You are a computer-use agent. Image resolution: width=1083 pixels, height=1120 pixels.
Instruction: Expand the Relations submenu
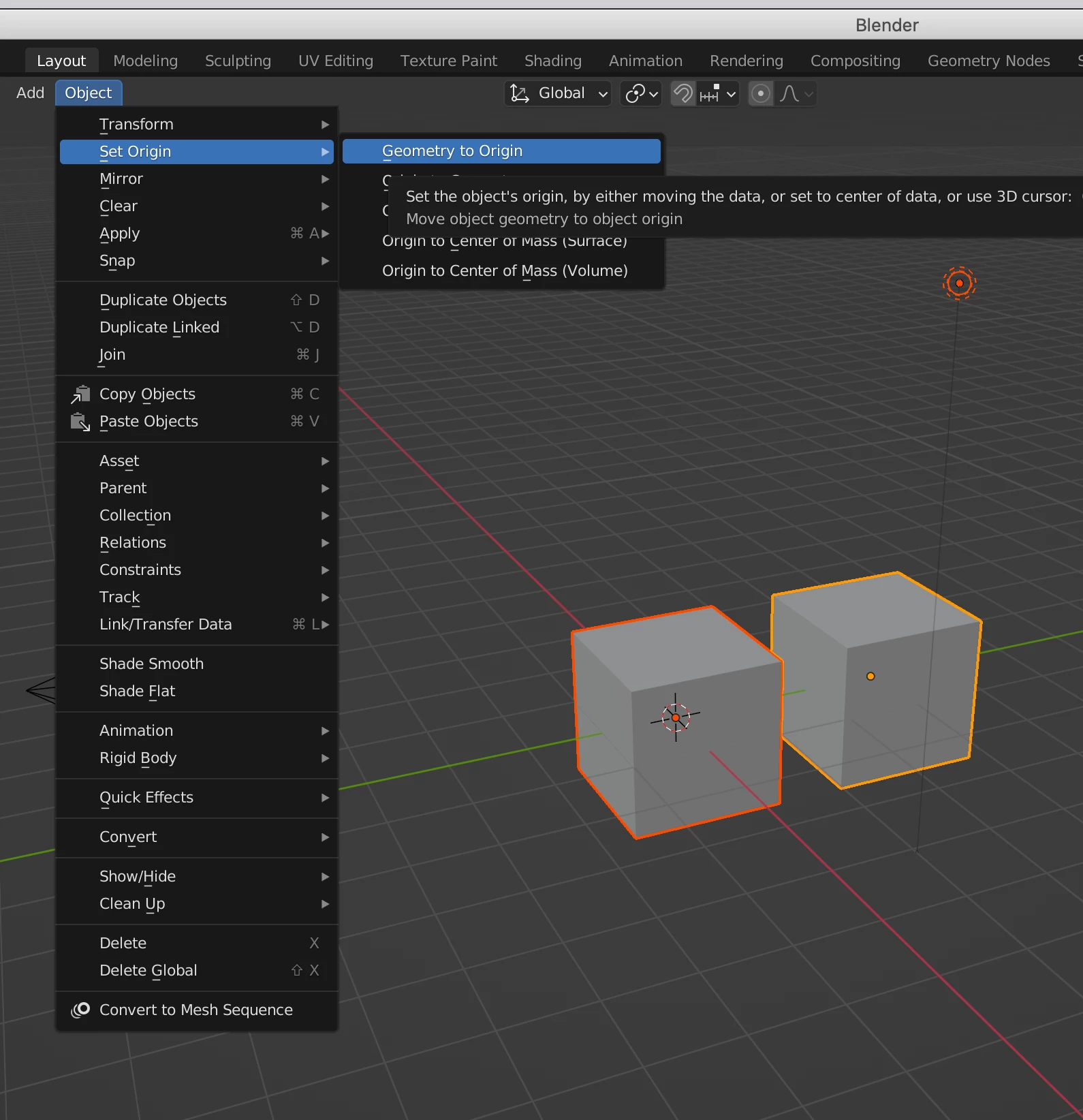196,543
